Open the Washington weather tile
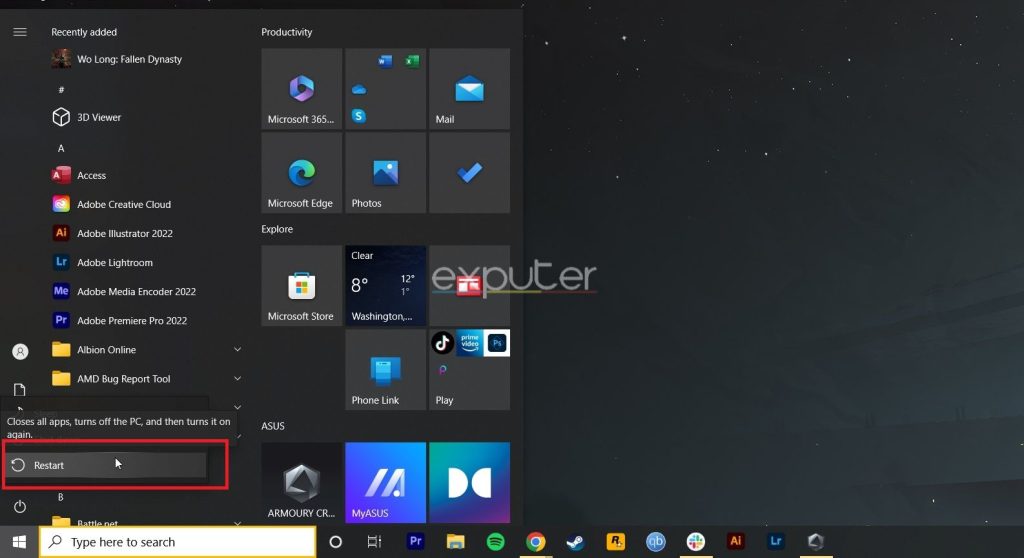Viewport: 1024px width, 558px height. (x=385, y=287)
